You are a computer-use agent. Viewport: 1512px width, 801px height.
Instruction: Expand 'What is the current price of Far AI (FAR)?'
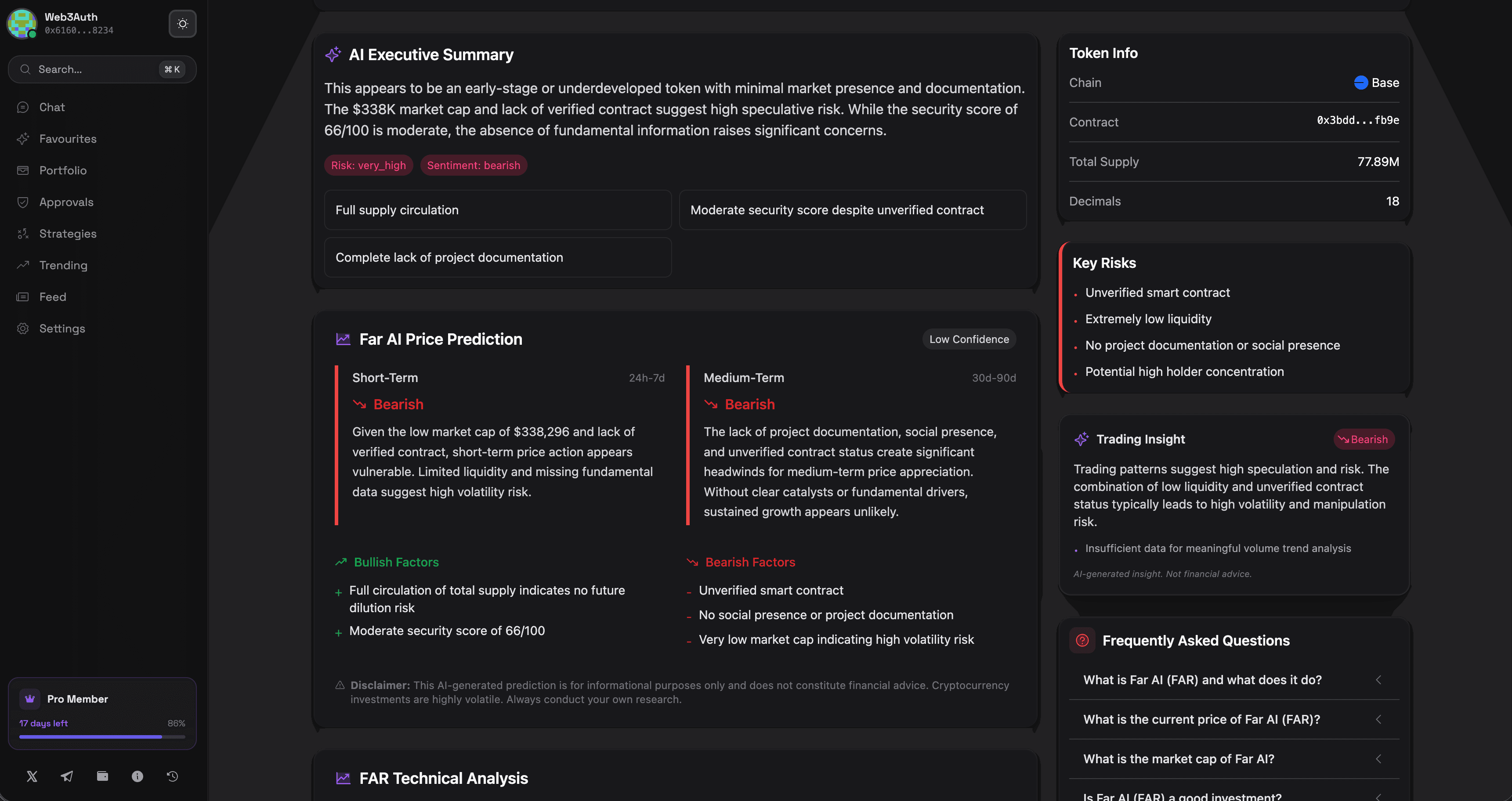(1234, 720)
